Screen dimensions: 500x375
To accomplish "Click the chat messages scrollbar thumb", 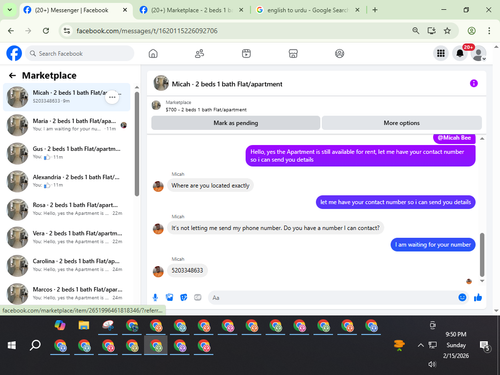I will [x=482, y=255].
